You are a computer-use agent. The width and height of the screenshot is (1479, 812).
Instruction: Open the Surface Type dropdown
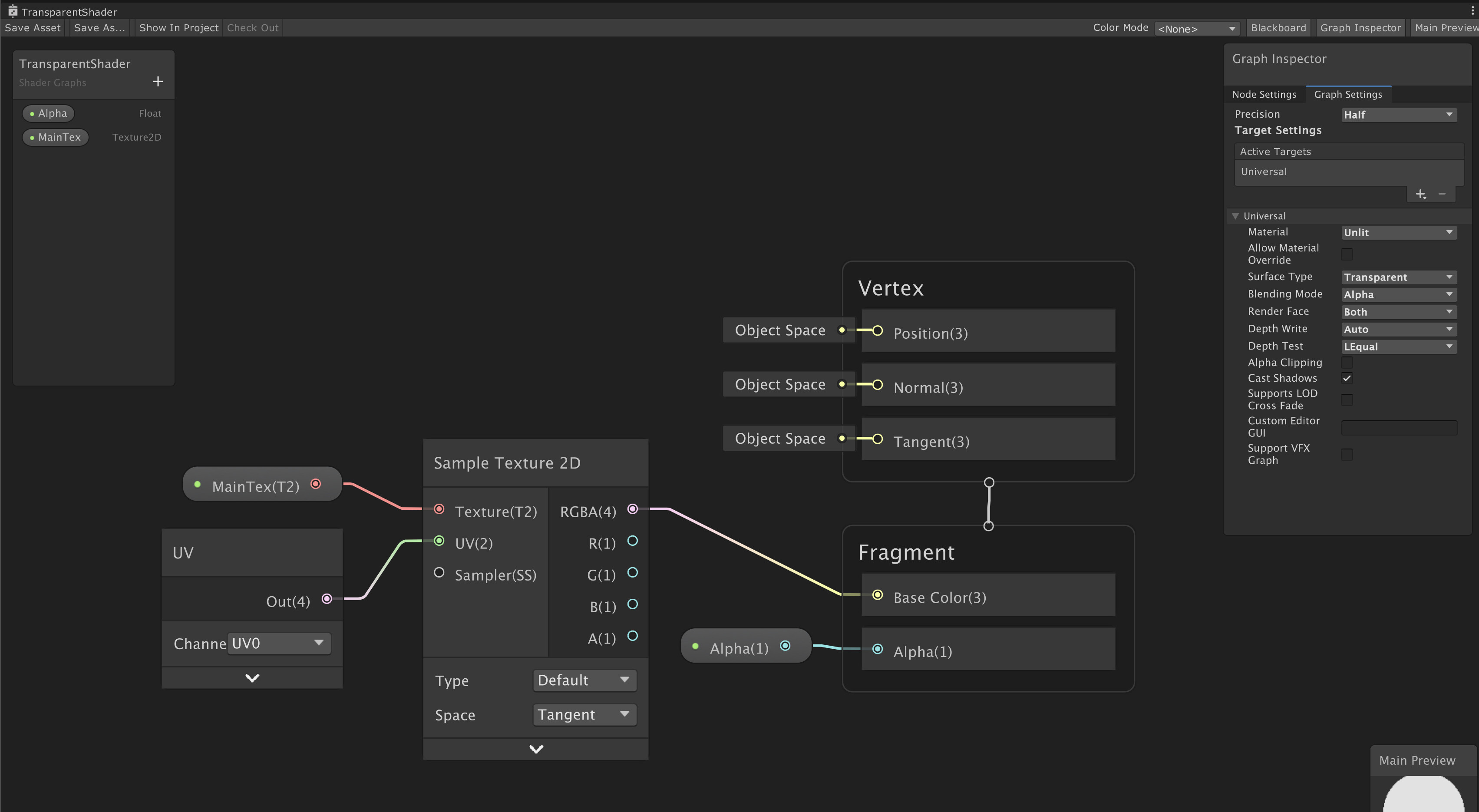pos(1398,277)
